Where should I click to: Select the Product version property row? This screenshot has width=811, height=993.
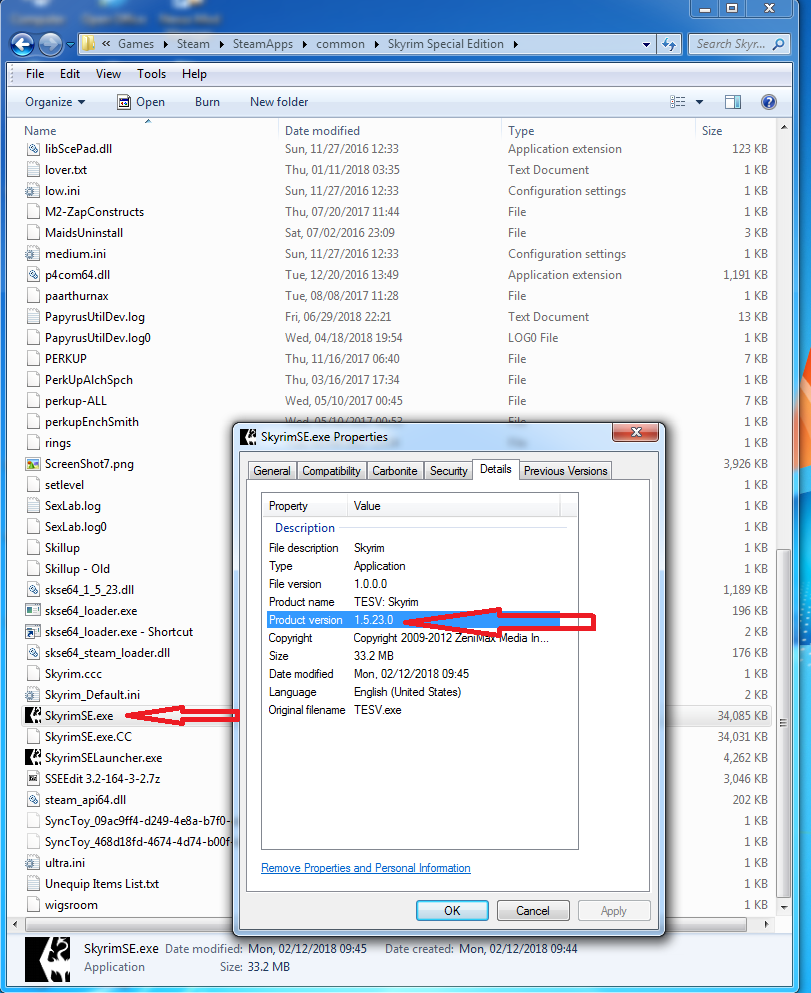click(413, 620)
